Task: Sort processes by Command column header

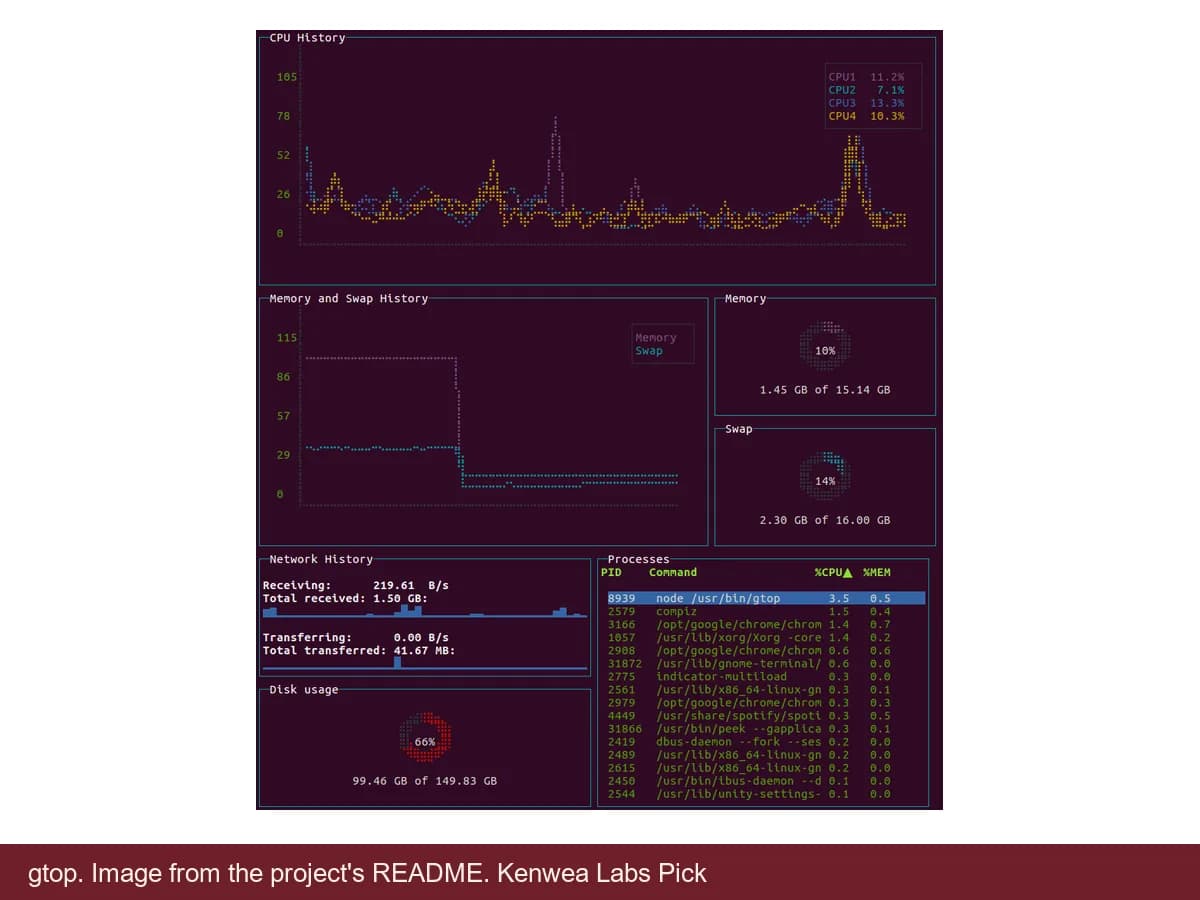Action: pyautogui.click(x=673, y=573)
